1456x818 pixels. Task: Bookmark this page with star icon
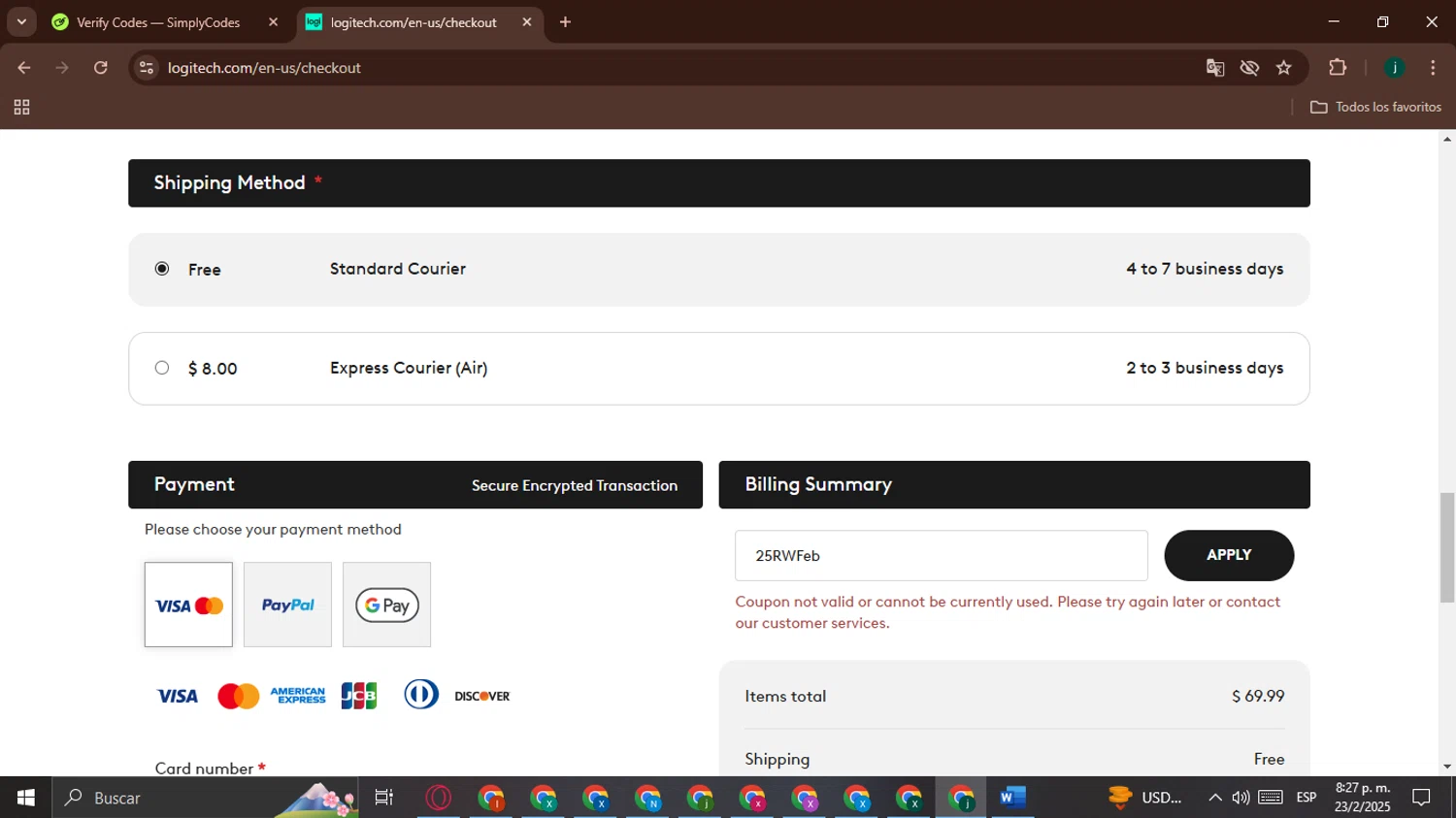1284,68
